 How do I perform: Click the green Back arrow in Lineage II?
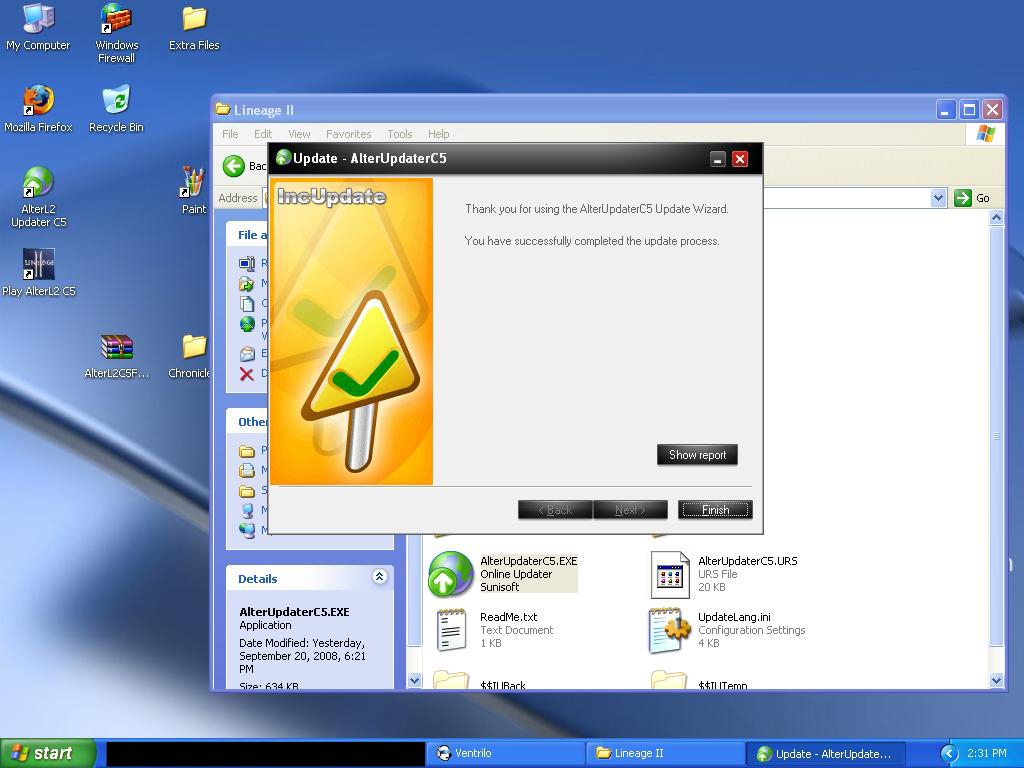234,166
